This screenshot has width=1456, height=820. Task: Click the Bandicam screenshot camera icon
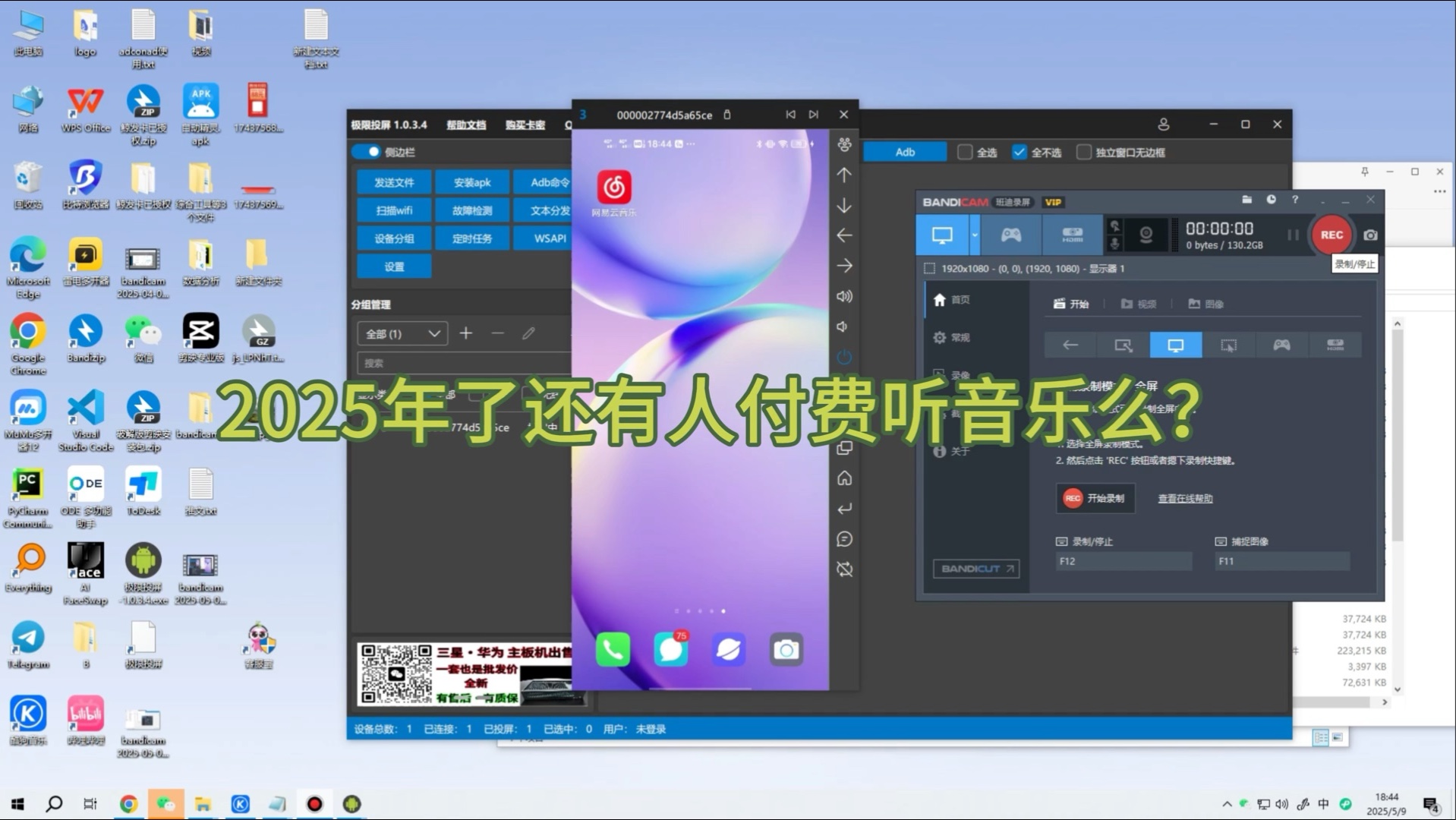[x=1370, y=235]
